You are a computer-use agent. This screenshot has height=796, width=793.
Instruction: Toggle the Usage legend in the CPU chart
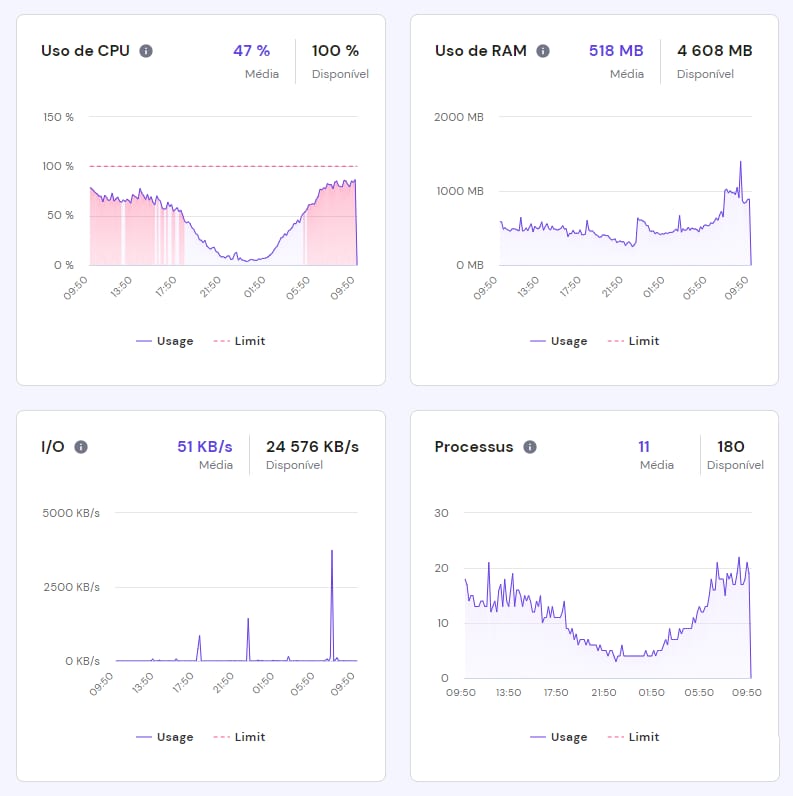pos(164,341)
